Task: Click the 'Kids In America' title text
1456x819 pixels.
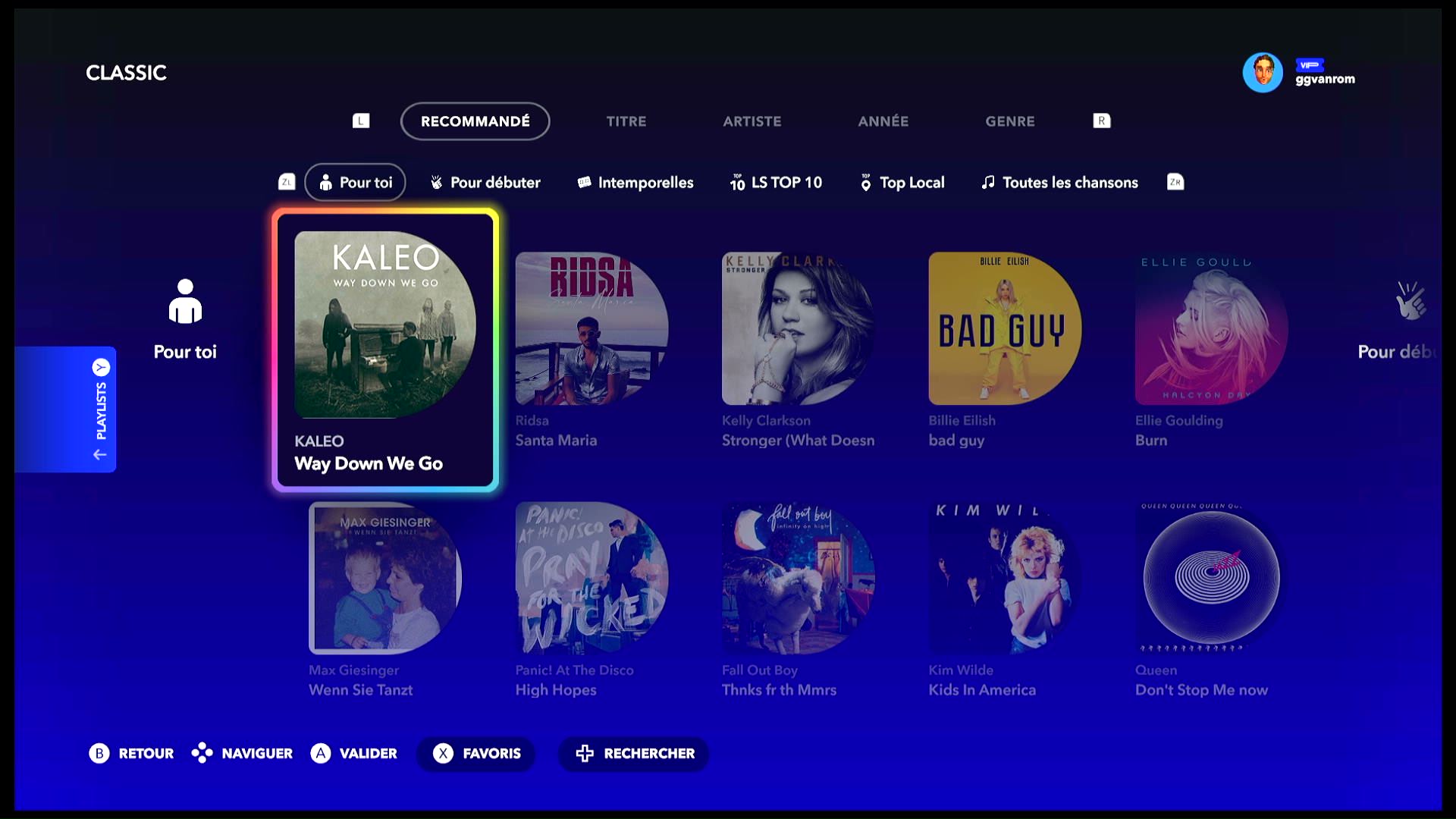Action: 982,689
